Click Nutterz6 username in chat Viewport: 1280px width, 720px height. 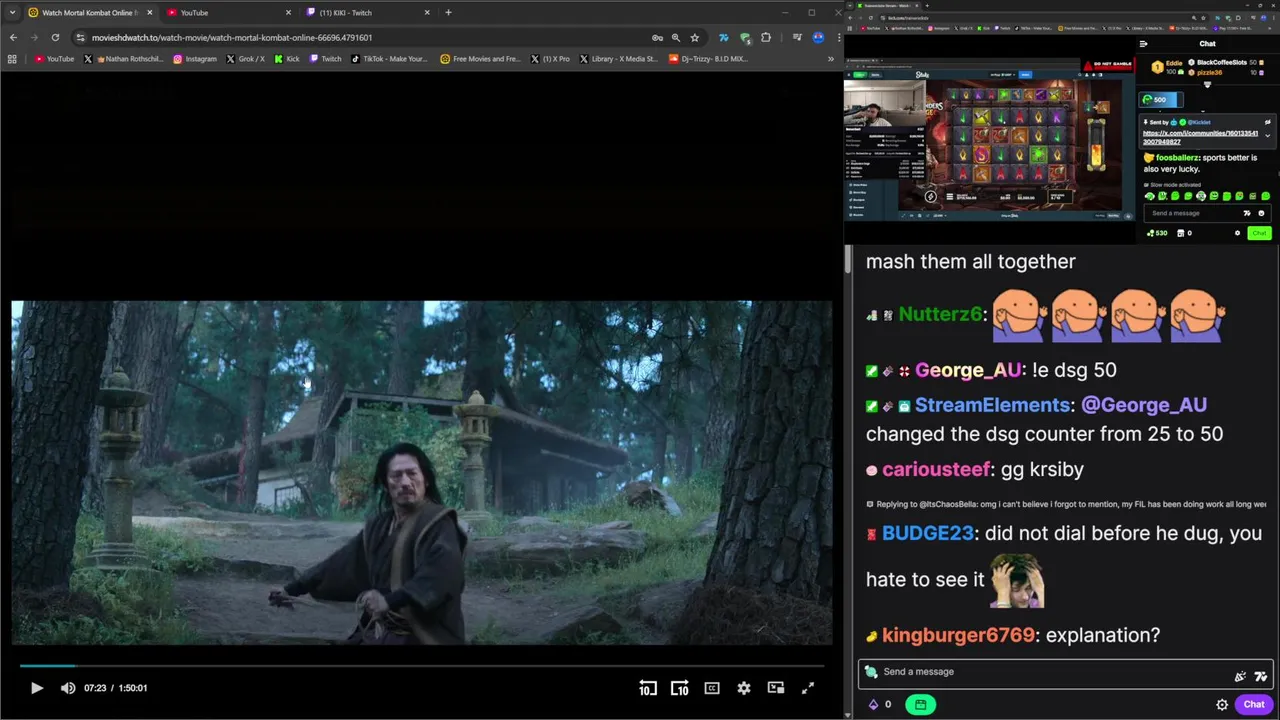[940, 314]
